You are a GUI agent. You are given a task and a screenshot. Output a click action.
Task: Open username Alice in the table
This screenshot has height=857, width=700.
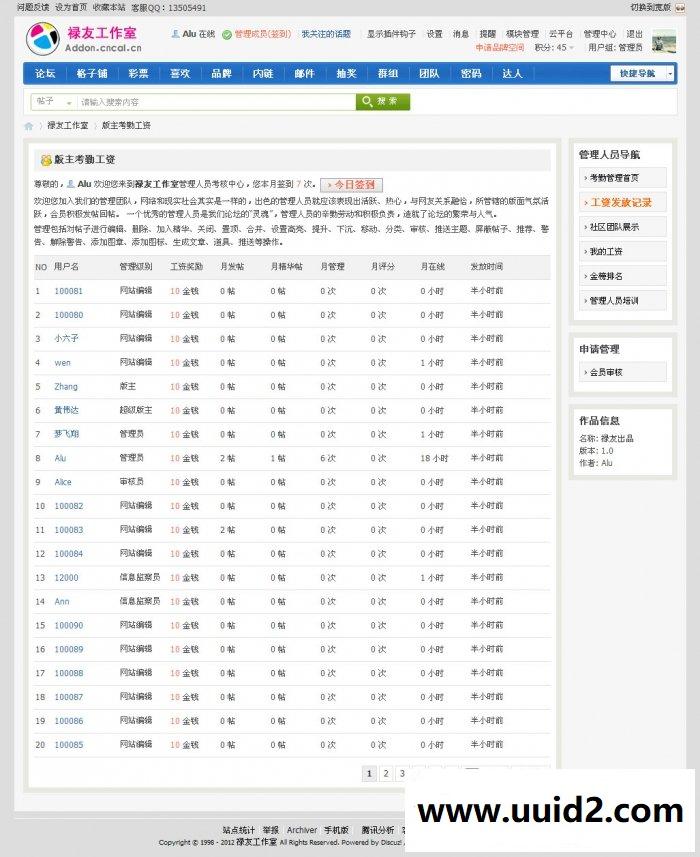[x=63, y=482]
